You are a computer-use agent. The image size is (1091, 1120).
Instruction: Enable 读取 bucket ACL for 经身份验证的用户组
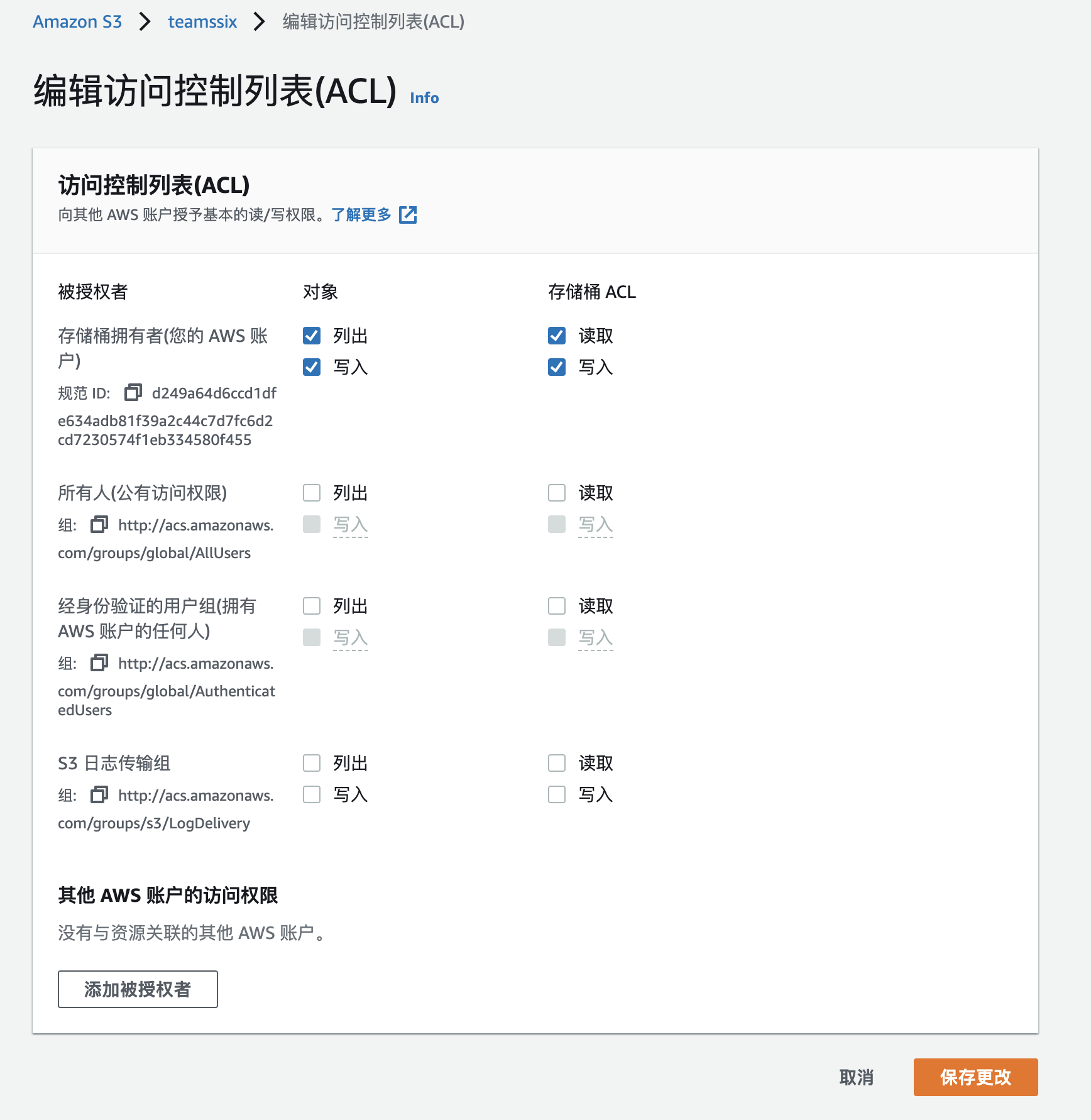[556, 606]
